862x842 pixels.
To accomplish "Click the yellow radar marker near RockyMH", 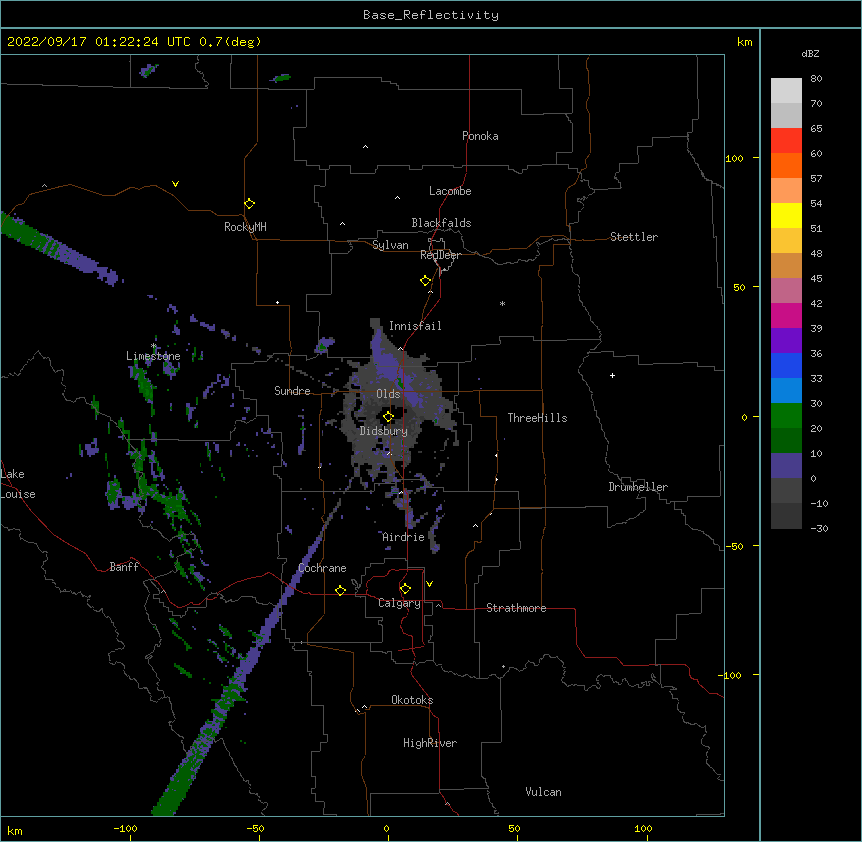I will click(249, 204).
